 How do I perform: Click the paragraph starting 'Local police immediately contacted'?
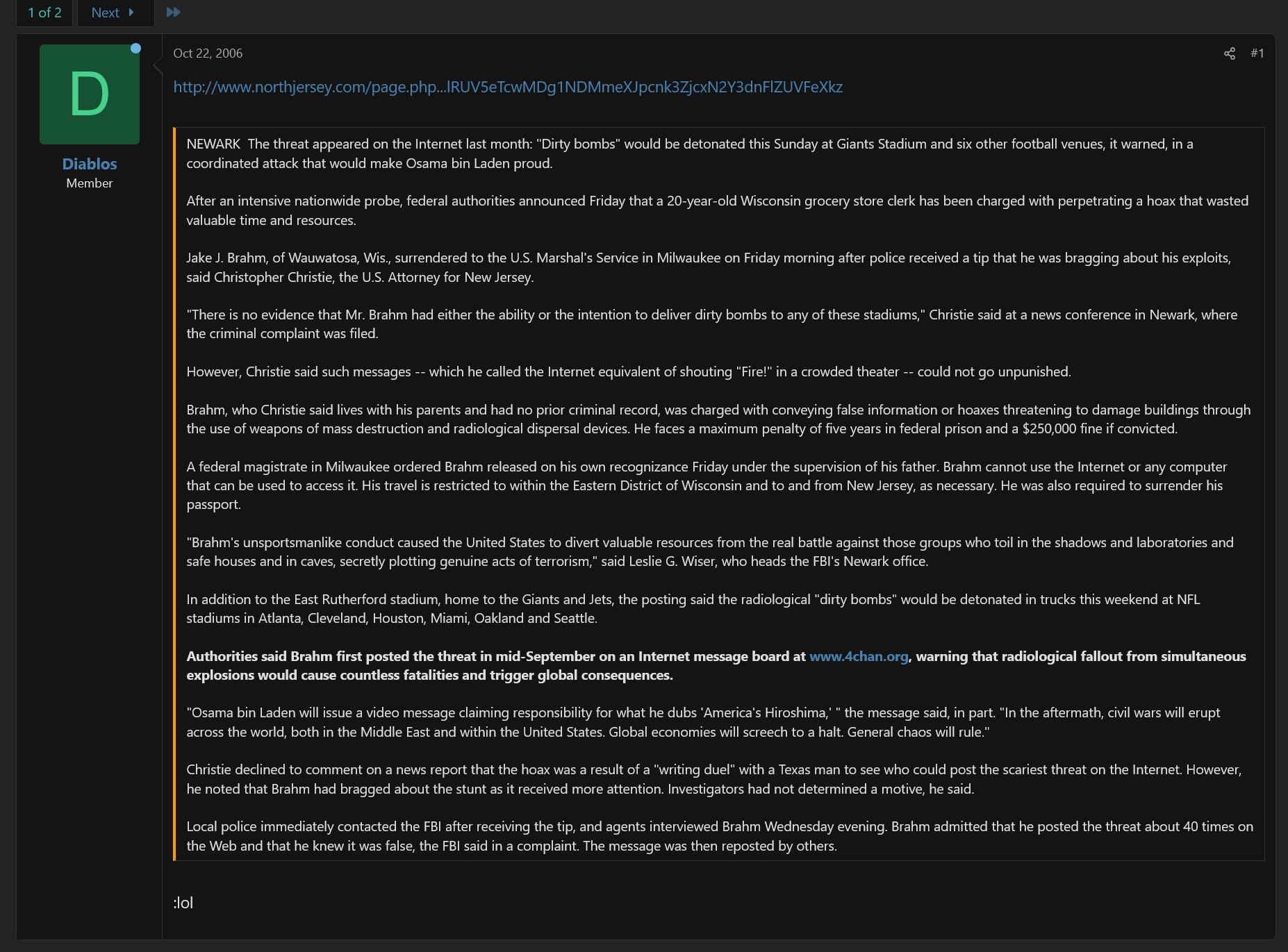click(720, 836)
